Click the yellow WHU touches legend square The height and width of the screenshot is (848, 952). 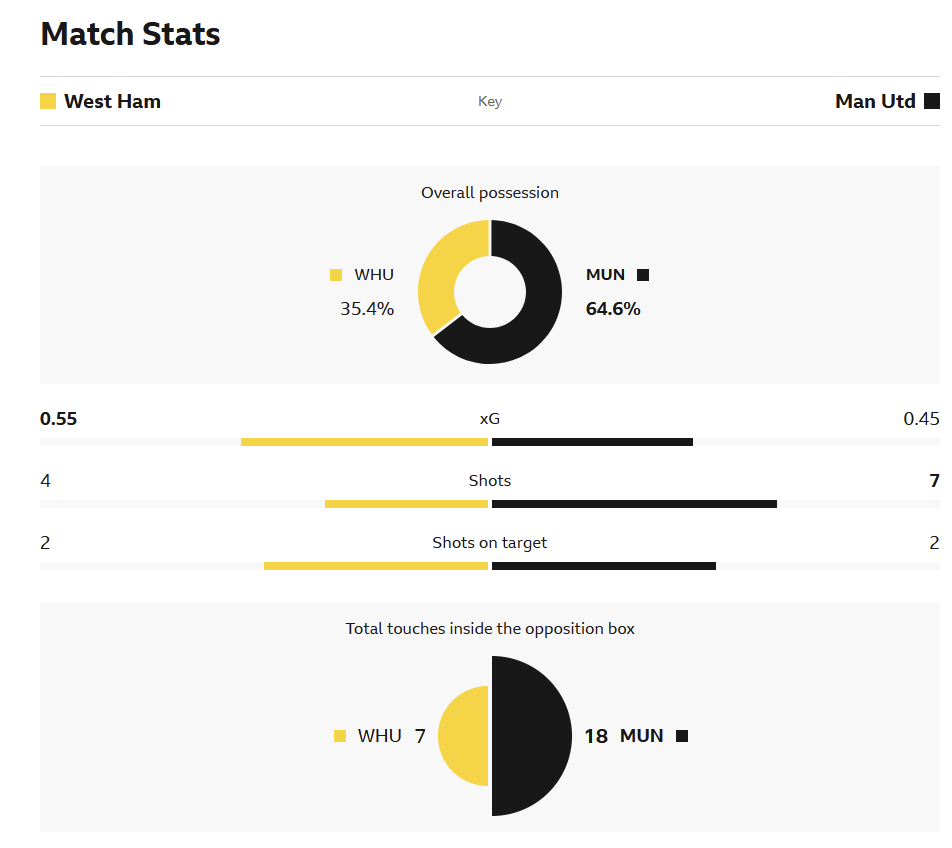pos(340,736)
